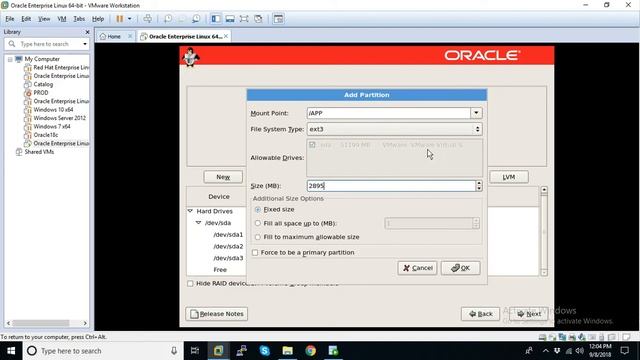Close the Home tab
Image resolution: width=640 pixels, height=360 pixels.
130,36
